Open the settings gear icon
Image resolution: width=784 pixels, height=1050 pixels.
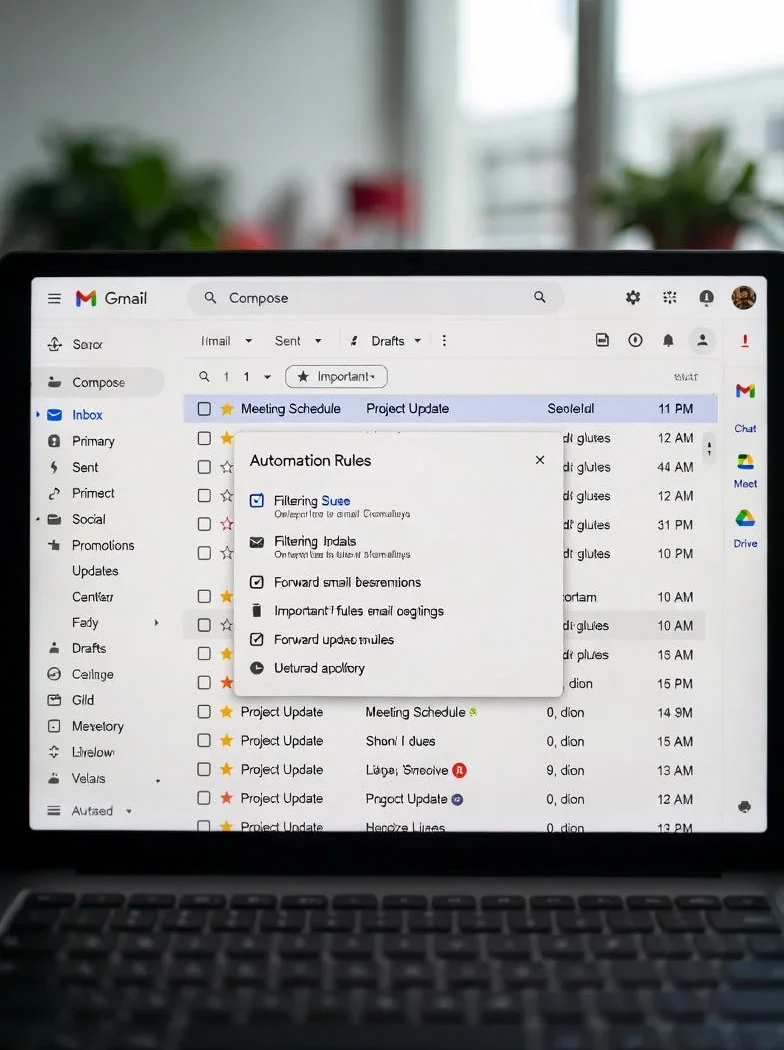[x=633, y=297]
